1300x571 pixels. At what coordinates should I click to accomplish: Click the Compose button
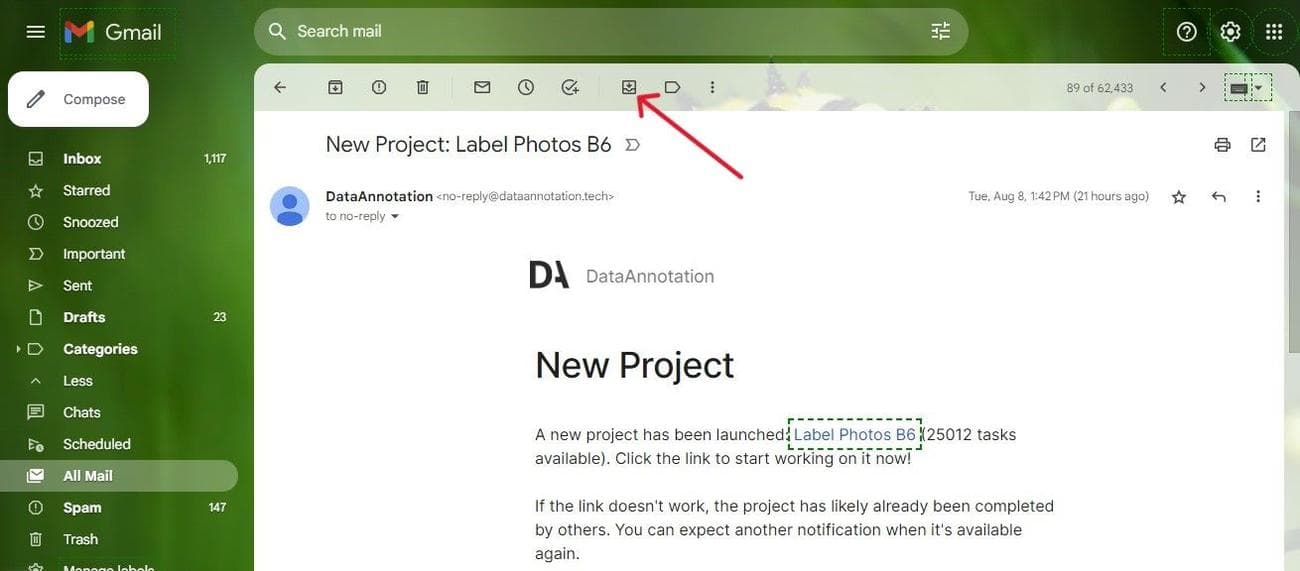click(x=78, y=99)
